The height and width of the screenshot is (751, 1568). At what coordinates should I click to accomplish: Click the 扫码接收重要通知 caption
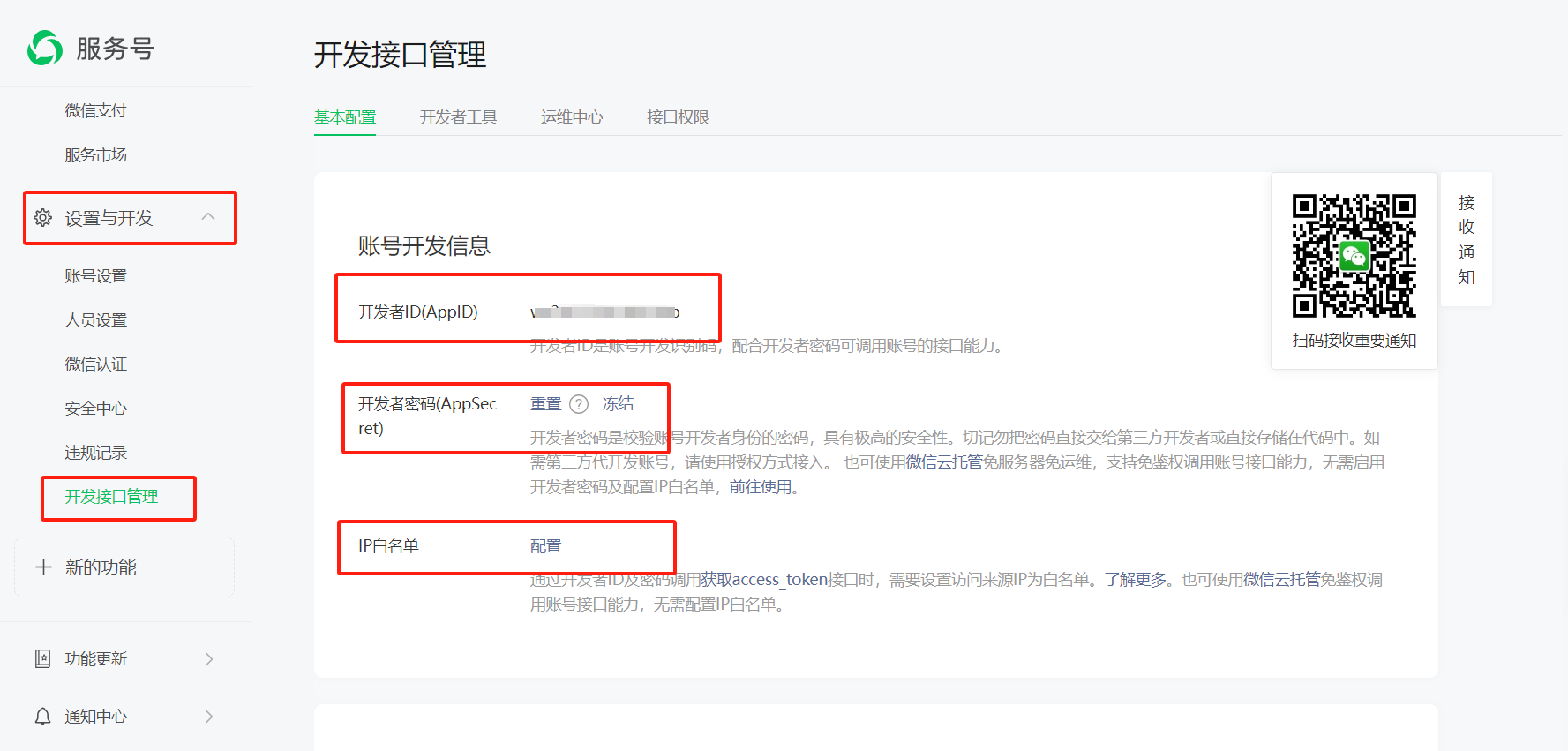1354,341
